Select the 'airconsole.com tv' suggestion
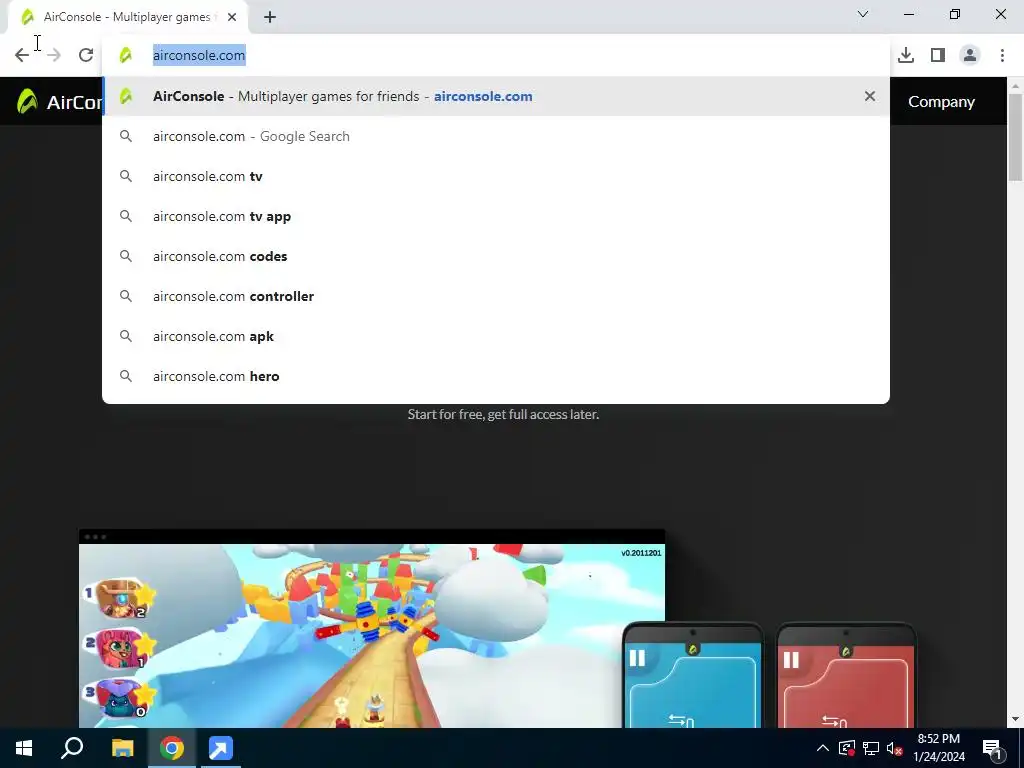Image resolution: width=1024 pixels, height=768 pixels. (x=496, y=176)
